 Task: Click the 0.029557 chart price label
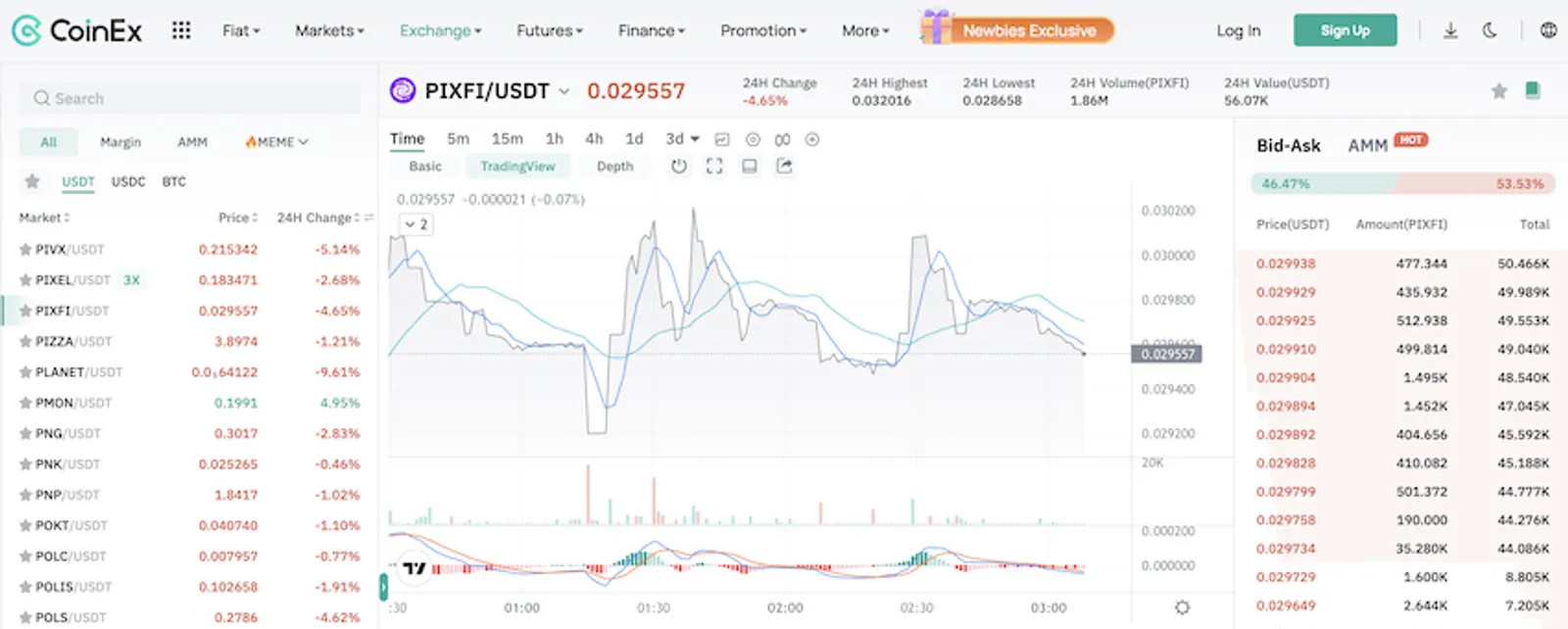1166,354
